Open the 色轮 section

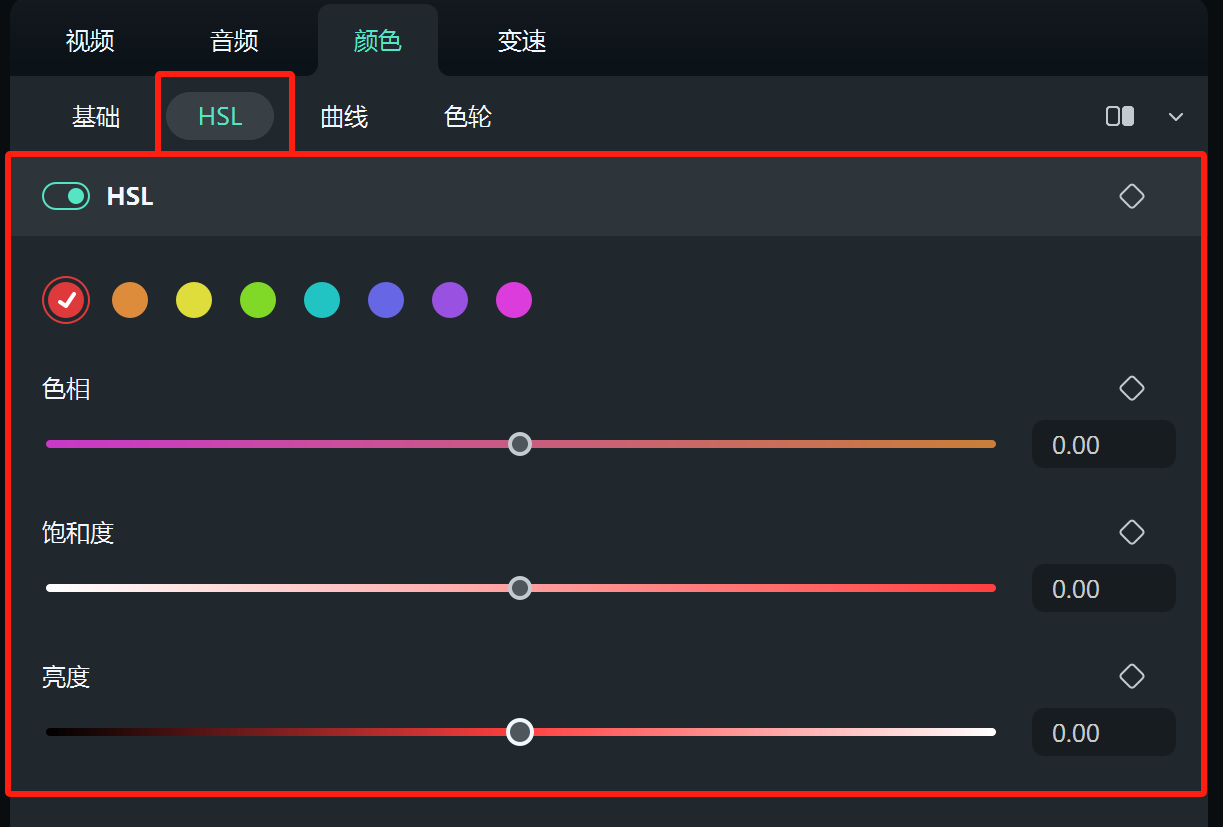tap(467, 116)
